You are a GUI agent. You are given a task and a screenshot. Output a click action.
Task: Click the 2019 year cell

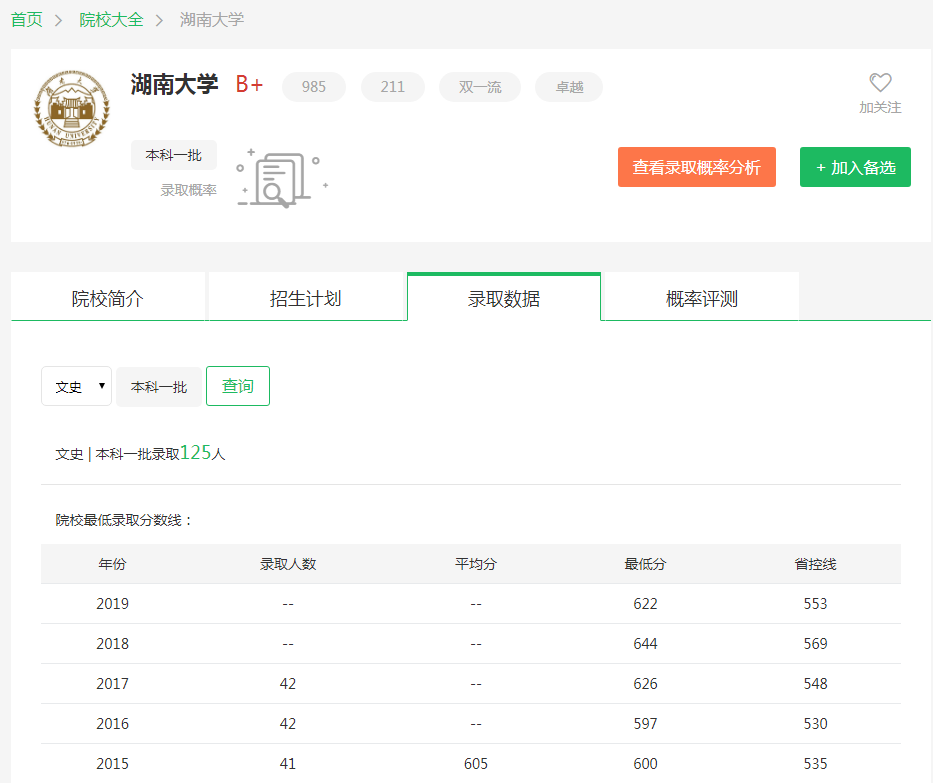[x=112, y=603]
